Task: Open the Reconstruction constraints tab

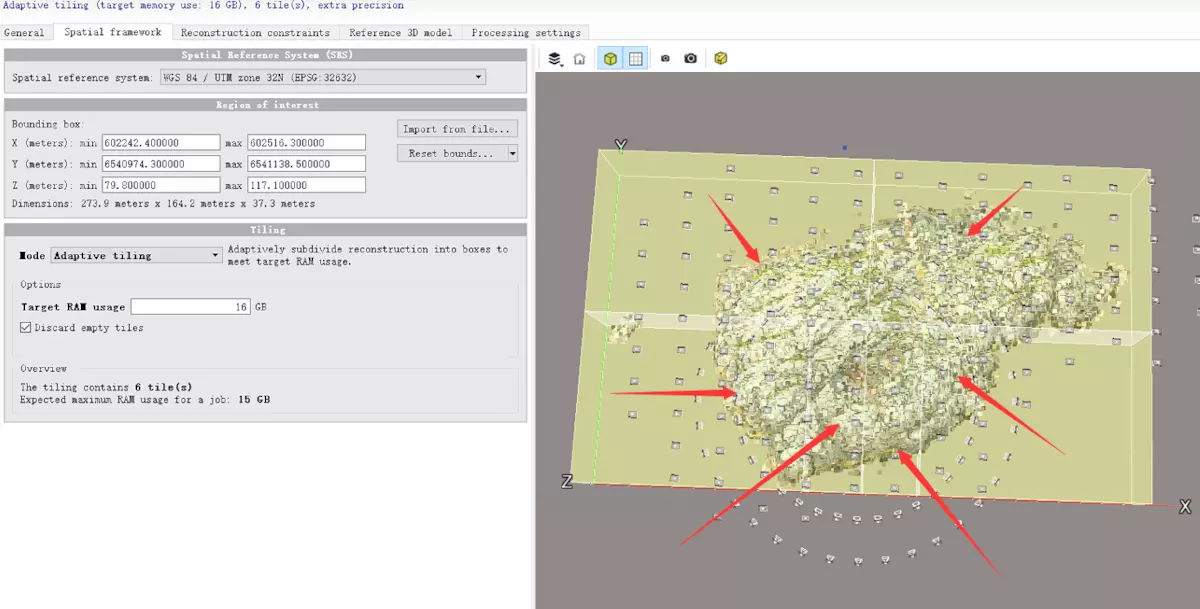Action: point(255,33)
